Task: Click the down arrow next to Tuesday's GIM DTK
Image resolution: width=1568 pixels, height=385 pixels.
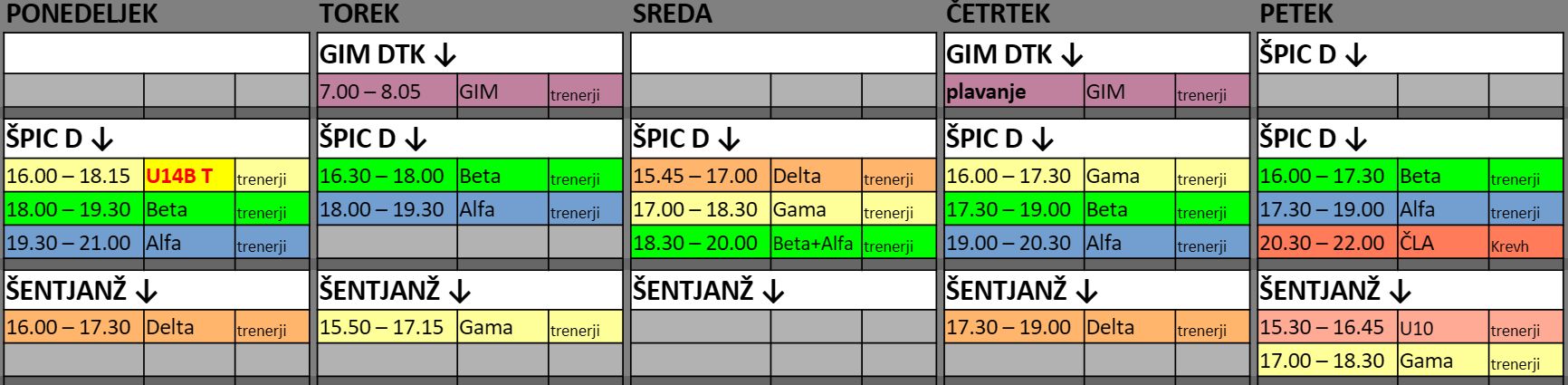Action: tap(445, 55)
